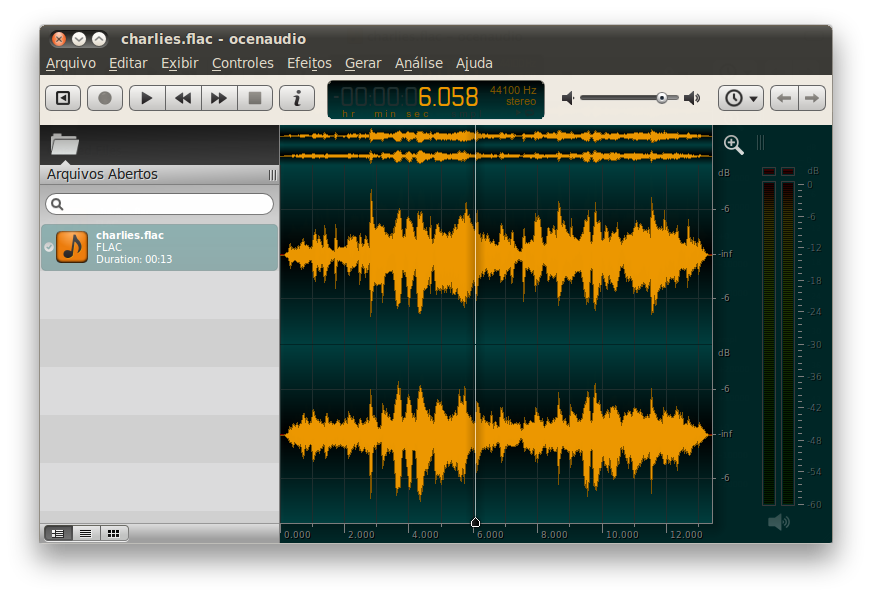Screen dimensions: 872x597
Task: Open the panel grip above the level meters
Action: [760, 141]
